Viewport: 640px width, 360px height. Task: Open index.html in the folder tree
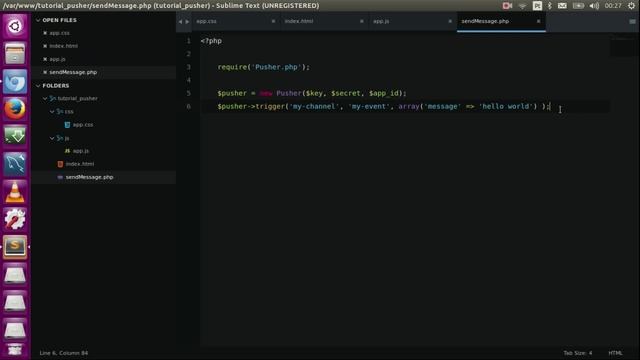click(x=80, y=164)
